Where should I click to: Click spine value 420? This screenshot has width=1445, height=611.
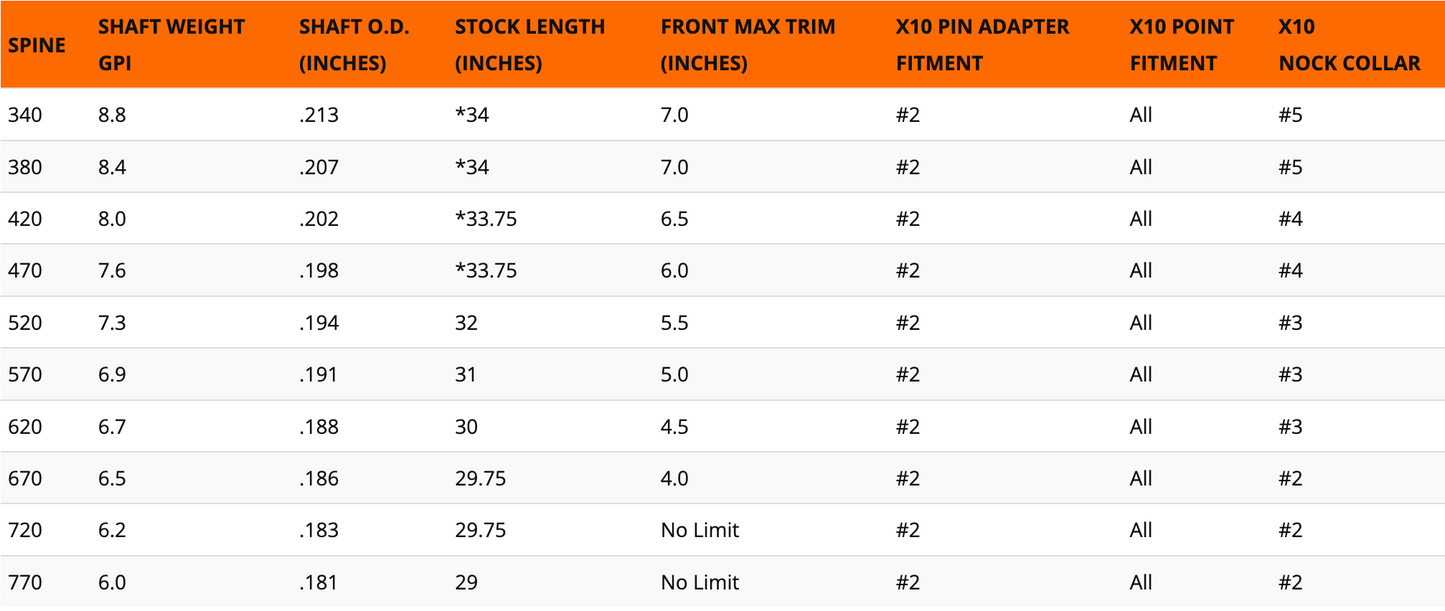tap(25, 219)
